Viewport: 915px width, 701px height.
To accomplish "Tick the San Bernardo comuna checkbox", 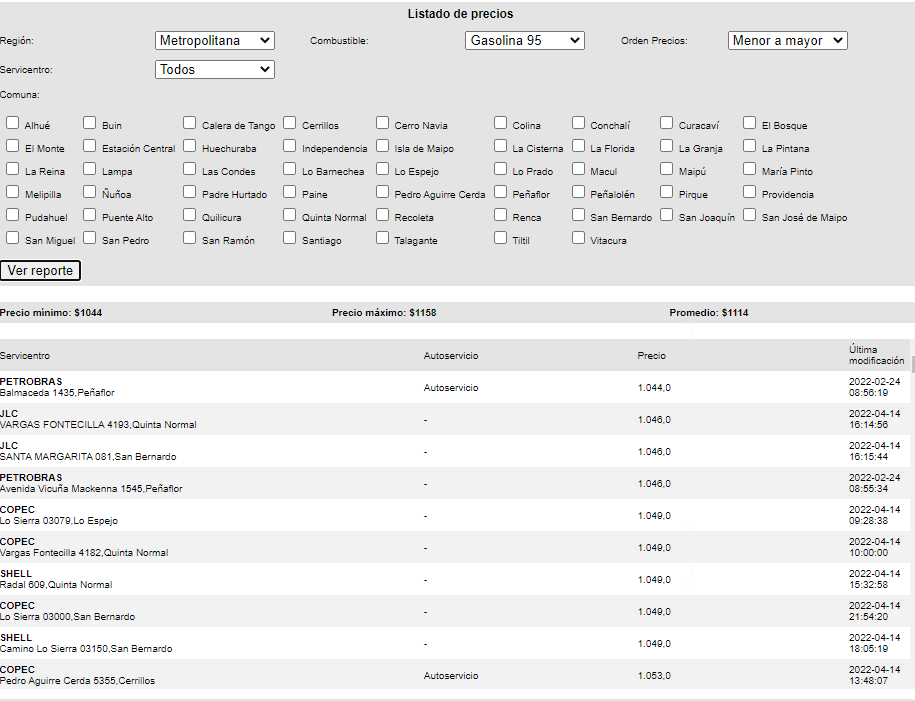I will (579, 215).
